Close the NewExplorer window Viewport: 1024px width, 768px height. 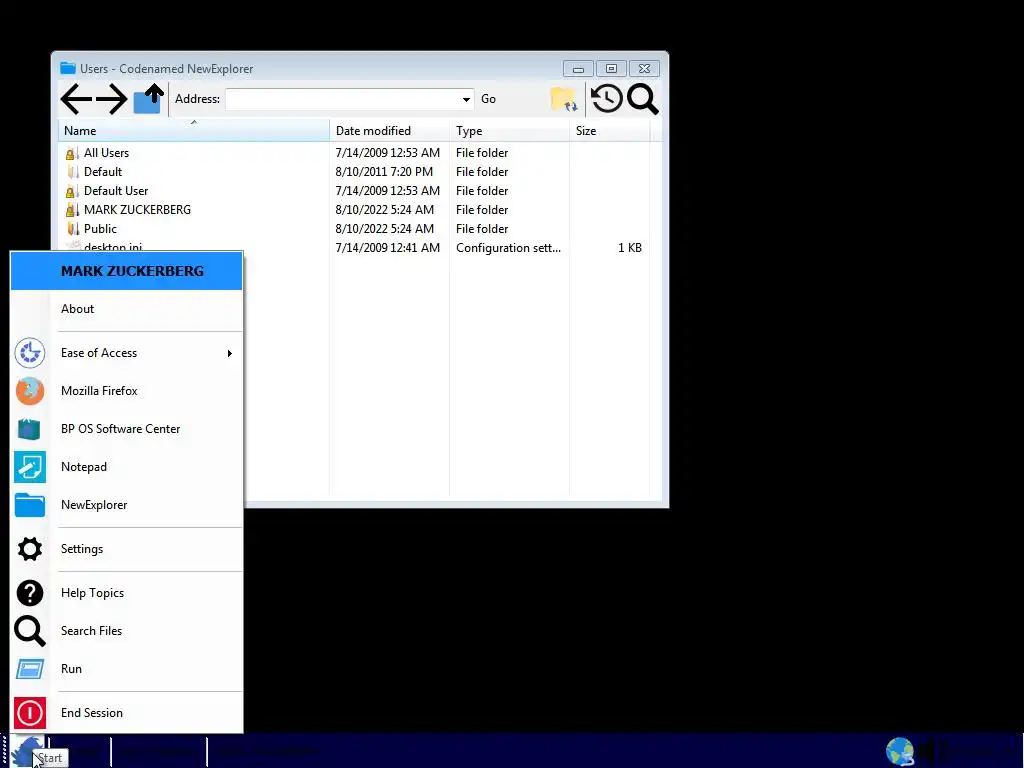click(645, 69)
